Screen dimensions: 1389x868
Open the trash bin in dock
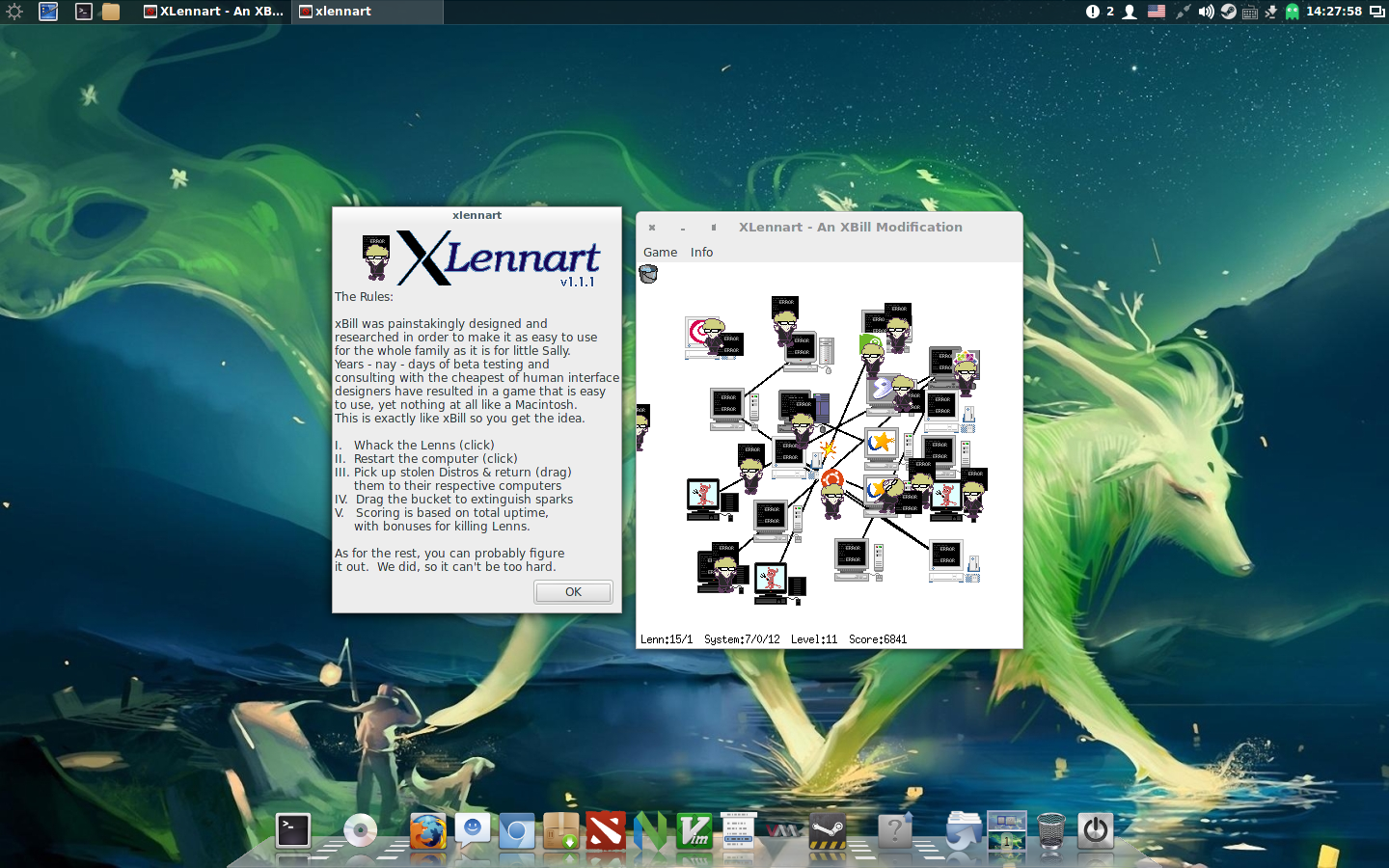pyautogui.click(x=1051, y=830)
